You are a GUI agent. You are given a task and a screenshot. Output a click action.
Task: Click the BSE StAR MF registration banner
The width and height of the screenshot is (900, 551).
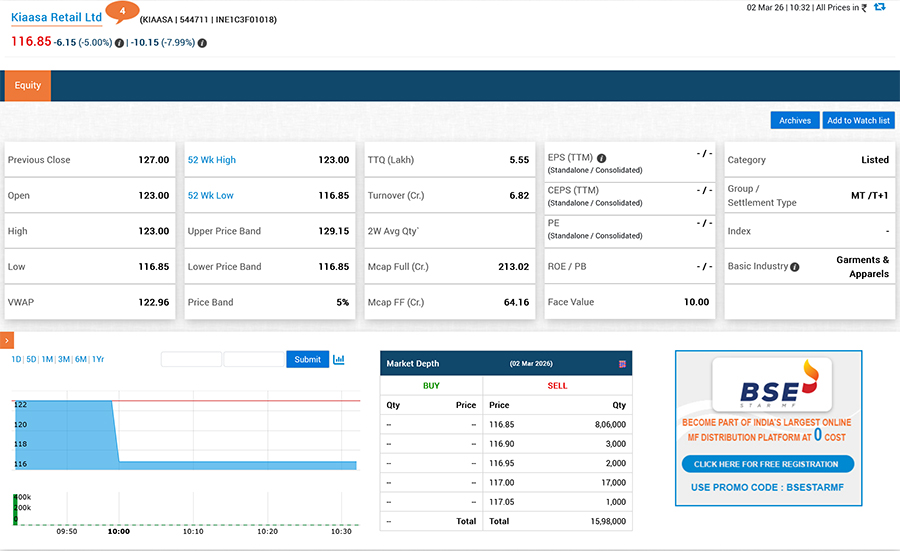(768, 427)
